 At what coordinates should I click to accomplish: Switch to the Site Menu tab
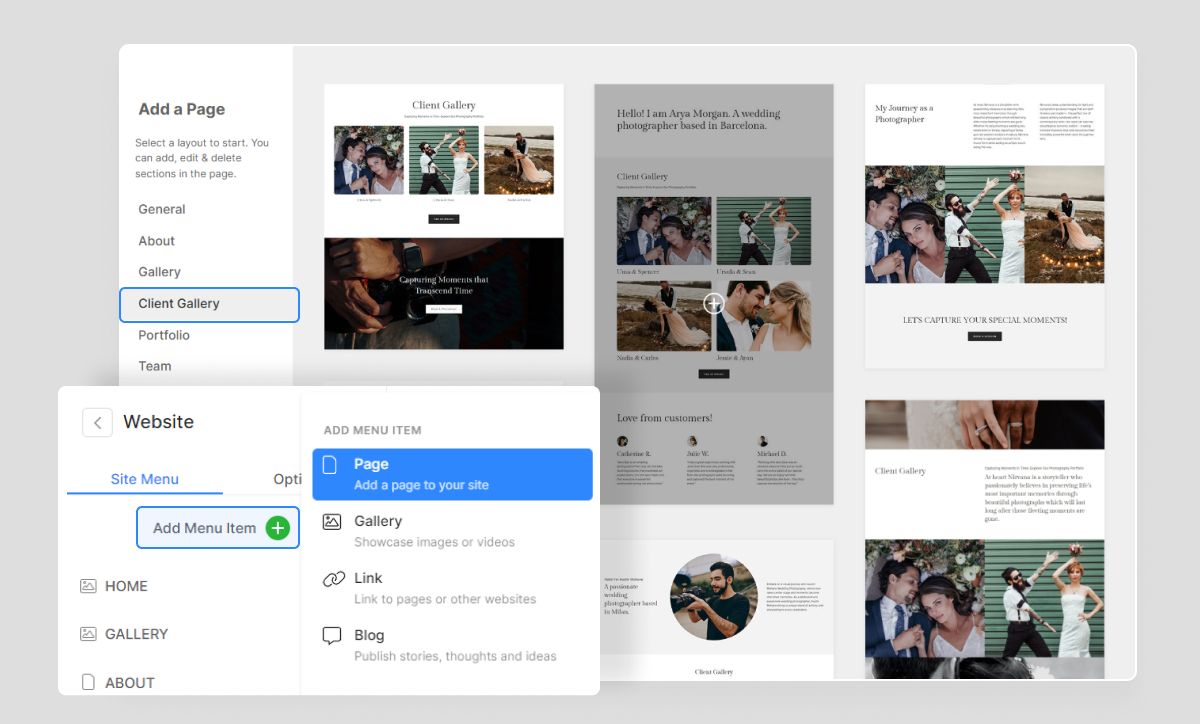[x=143, y=479]
